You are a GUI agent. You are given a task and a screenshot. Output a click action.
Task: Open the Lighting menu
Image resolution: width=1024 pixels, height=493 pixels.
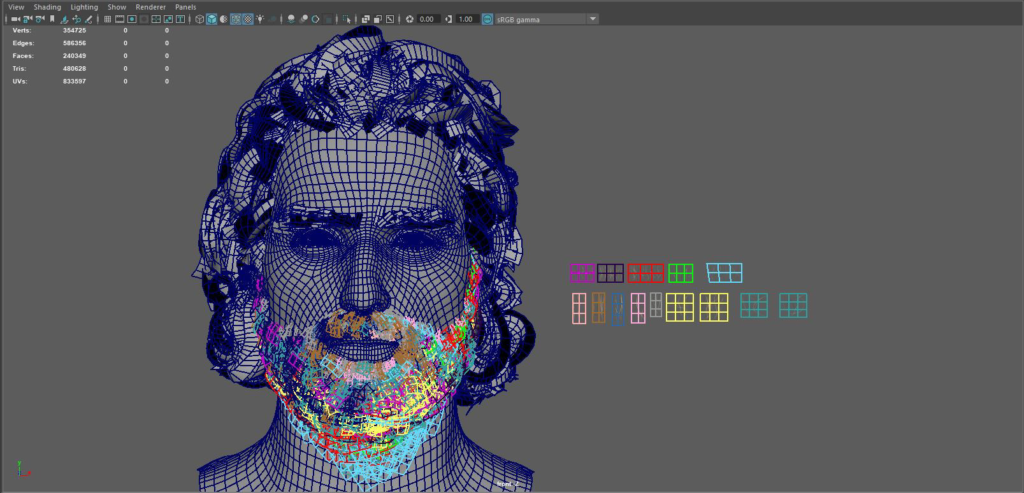click(84, 7)
